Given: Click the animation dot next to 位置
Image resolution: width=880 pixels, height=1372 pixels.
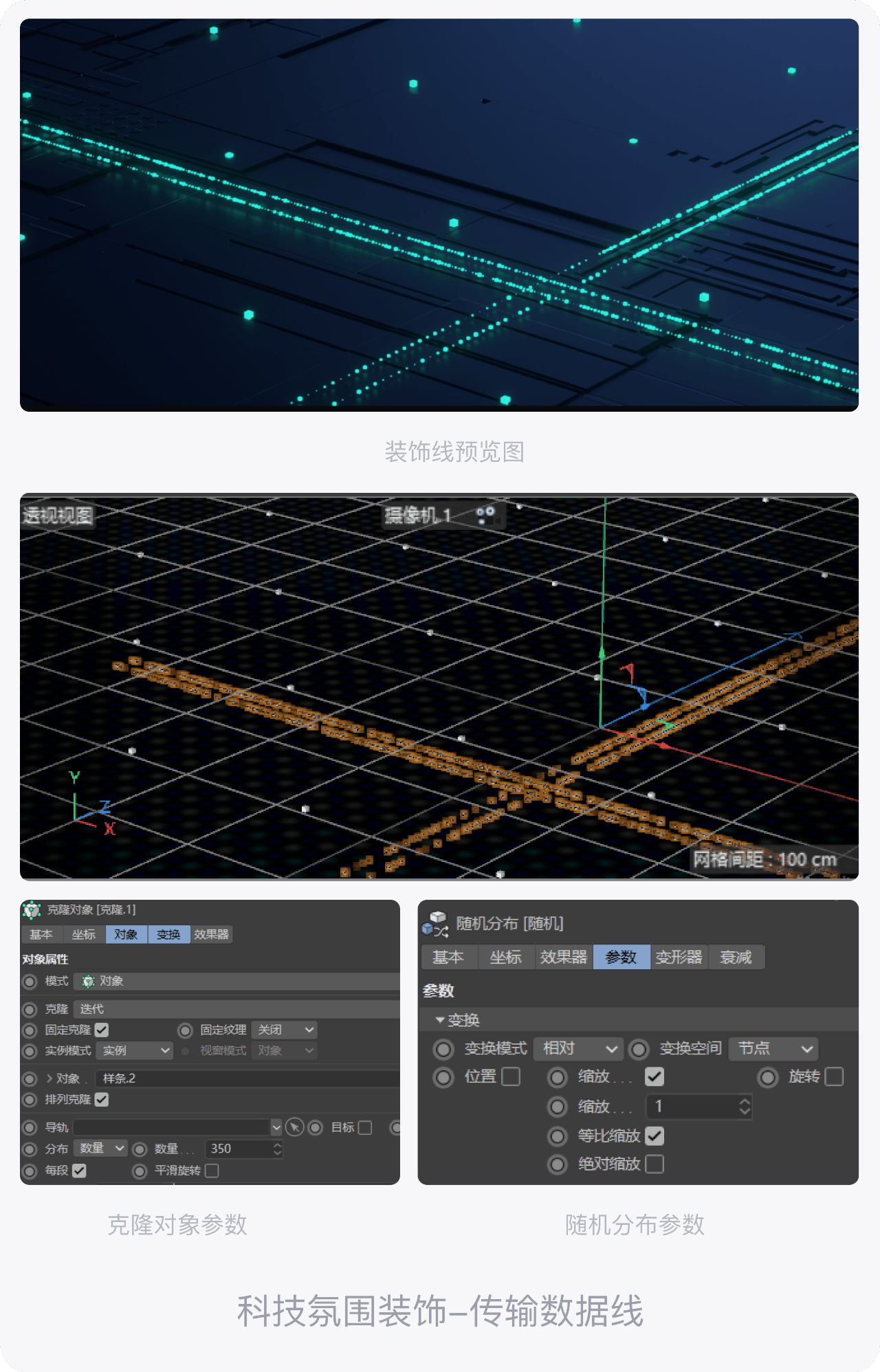Looking at the screenshot, I should coord(443,1077).
